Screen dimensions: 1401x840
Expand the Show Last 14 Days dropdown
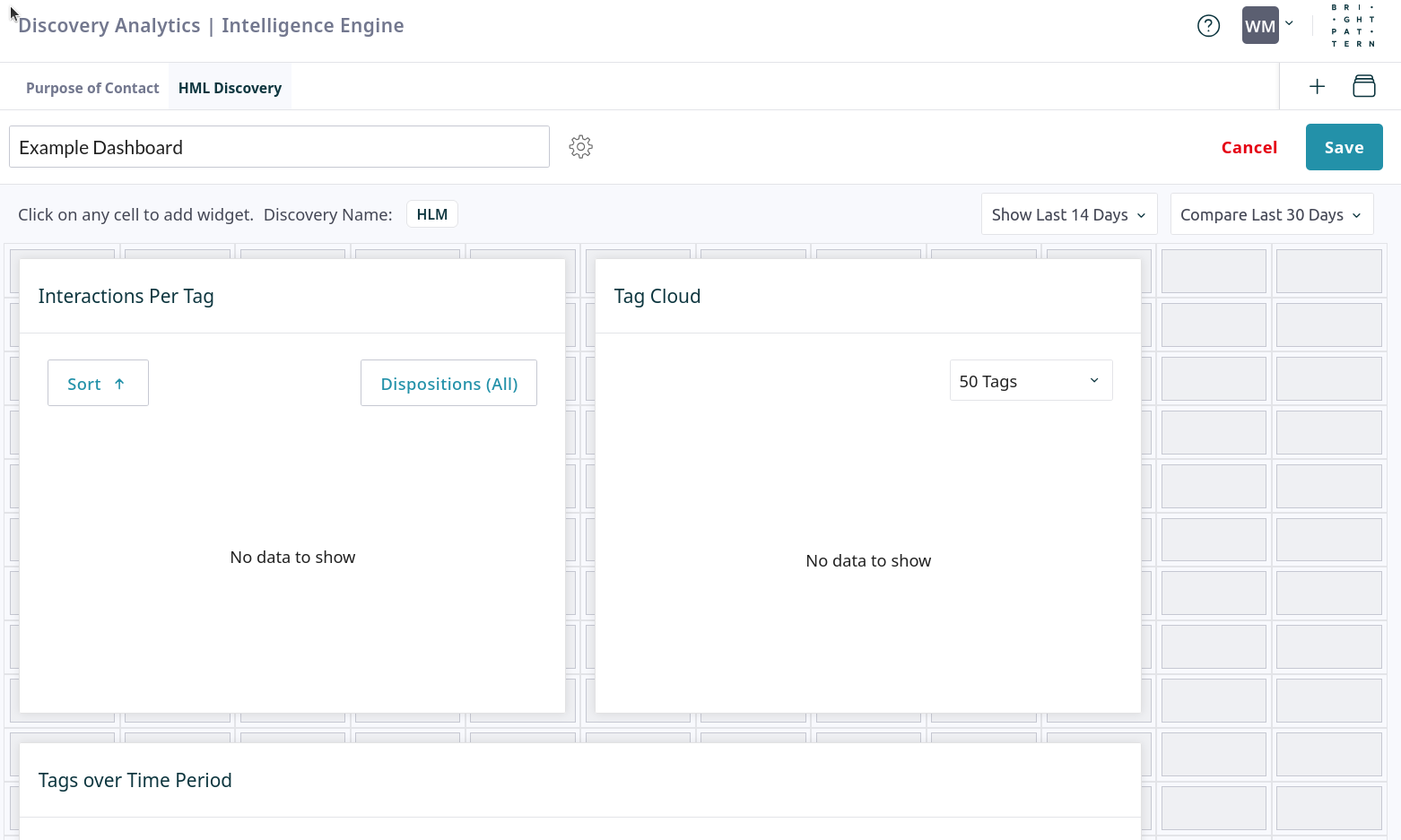tap(1068, 215)
